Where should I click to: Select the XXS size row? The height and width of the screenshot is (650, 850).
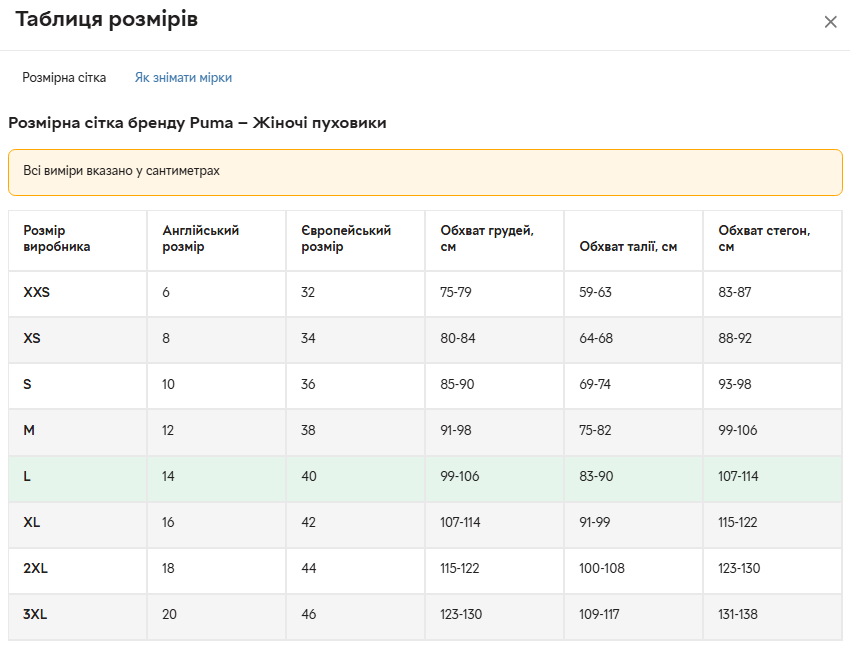[37, 293]
